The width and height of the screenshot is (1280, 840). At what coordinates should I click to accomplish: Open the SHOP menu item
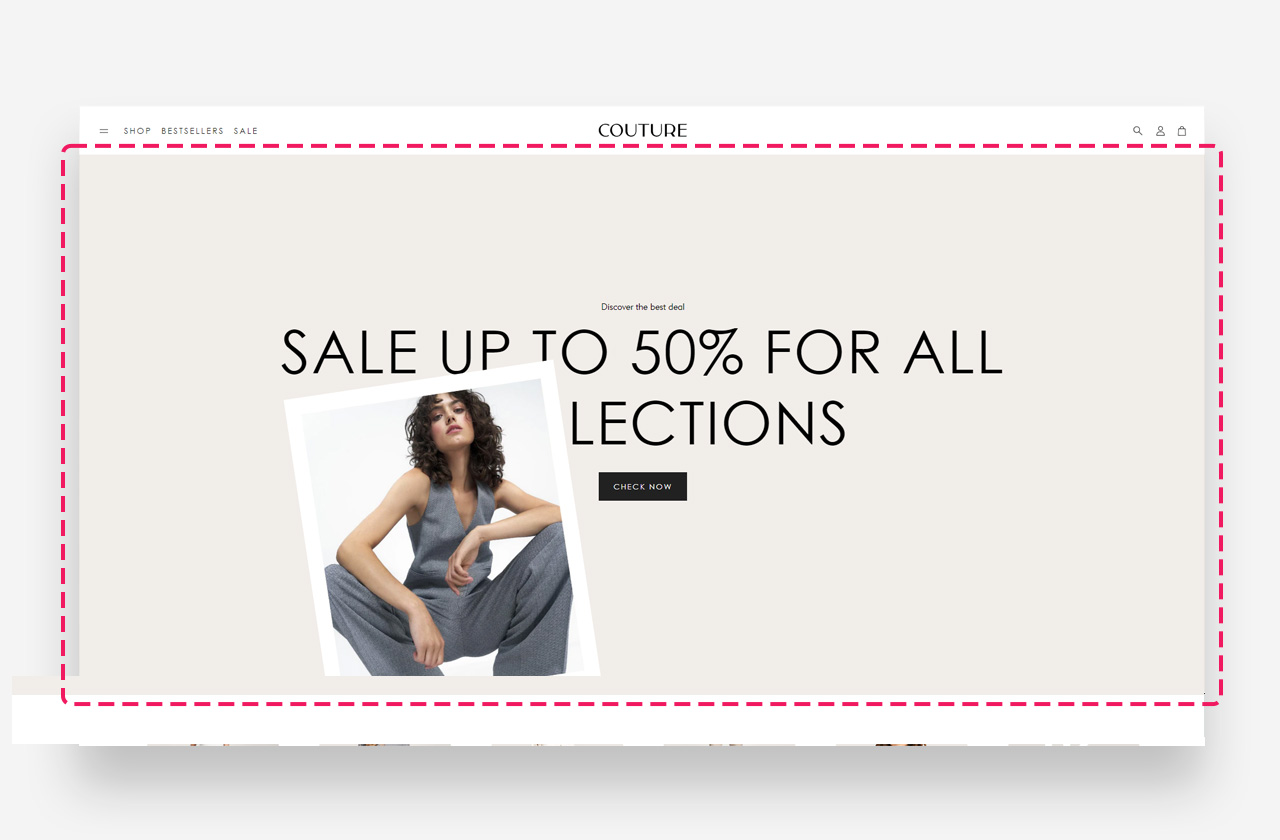point(138,131)
